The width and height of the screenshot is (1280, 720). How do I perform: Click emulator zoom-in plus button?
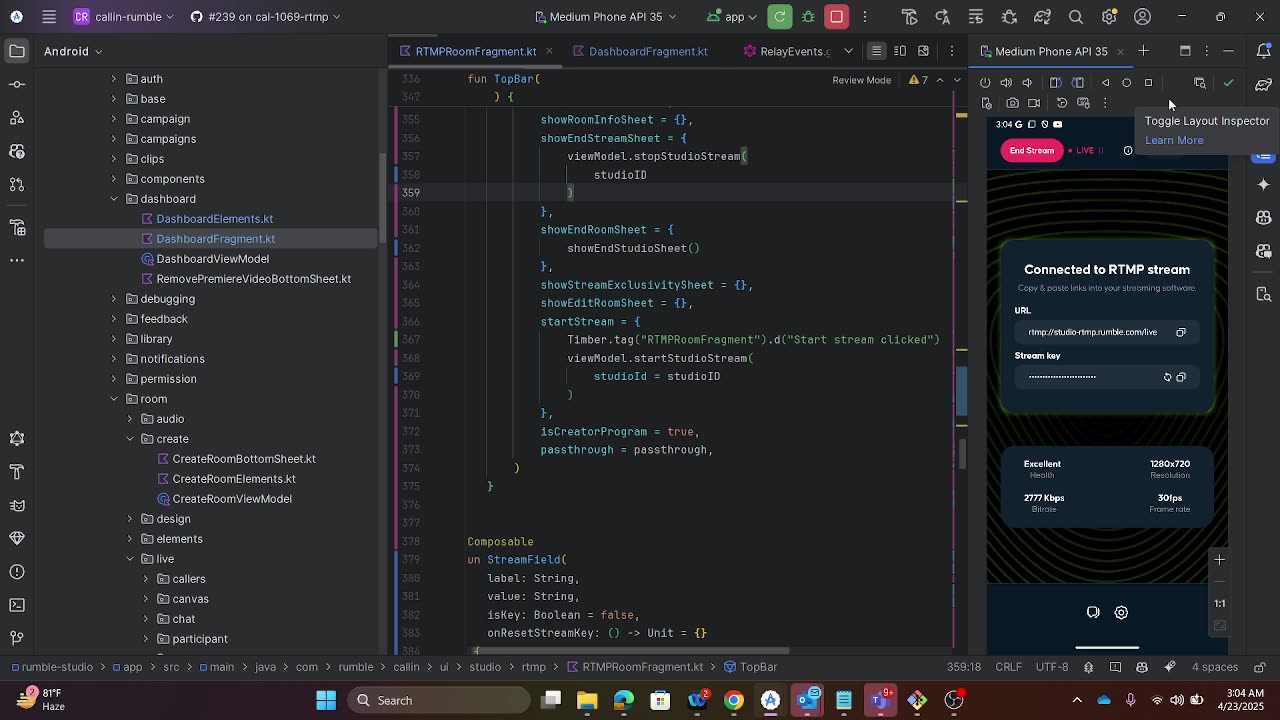coord(1219,560)
